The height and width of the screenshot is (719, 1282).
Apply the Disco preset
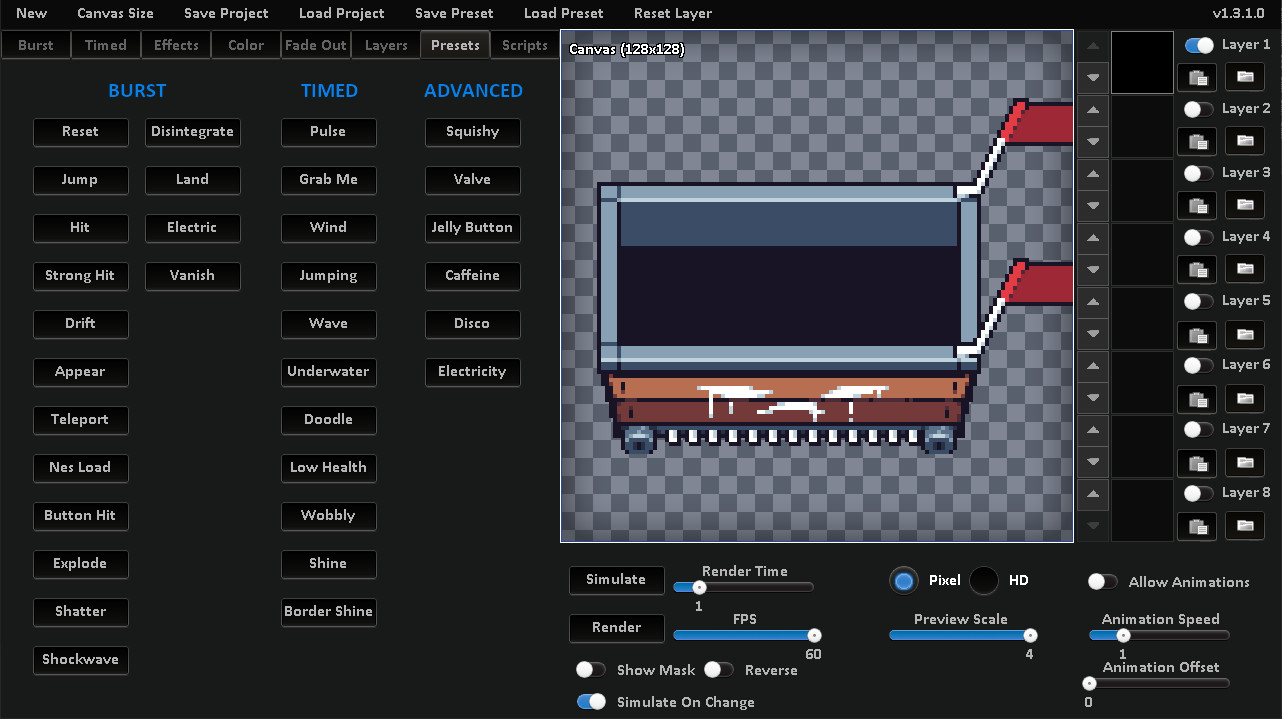472,324
